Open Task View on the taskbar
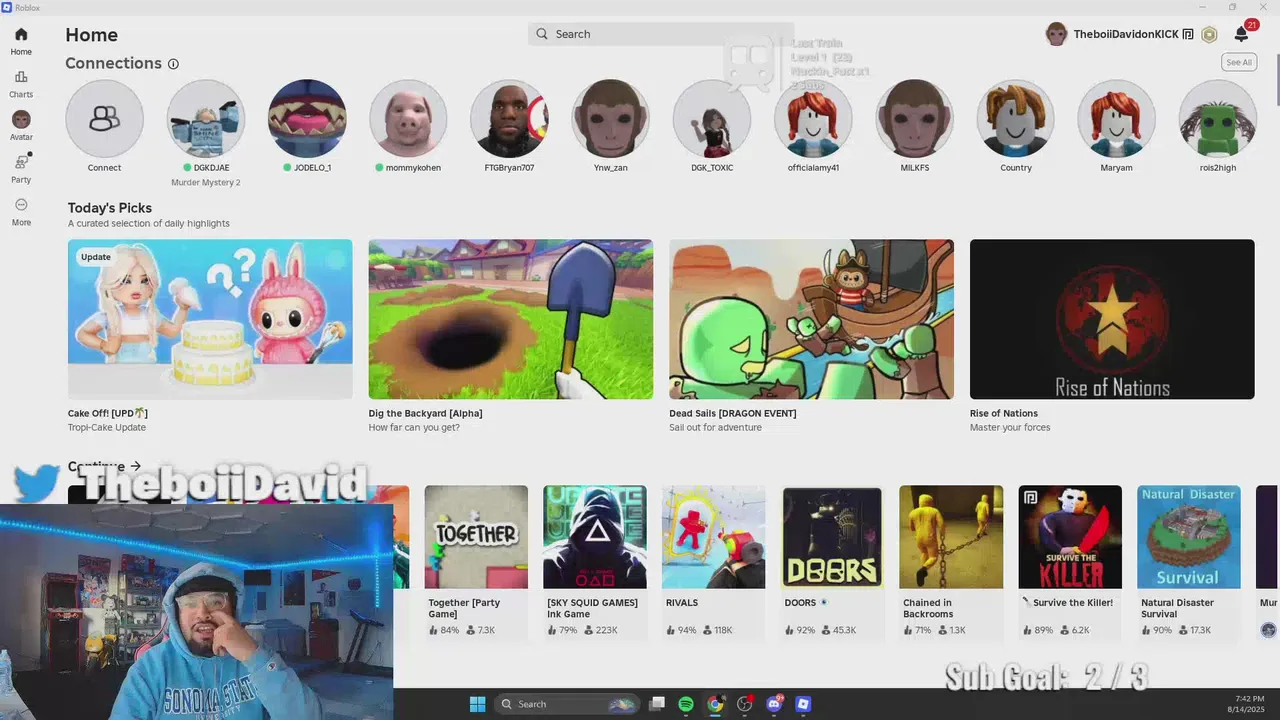The width and height of the screenshot is (1280, 720). (x=657, y=704)
